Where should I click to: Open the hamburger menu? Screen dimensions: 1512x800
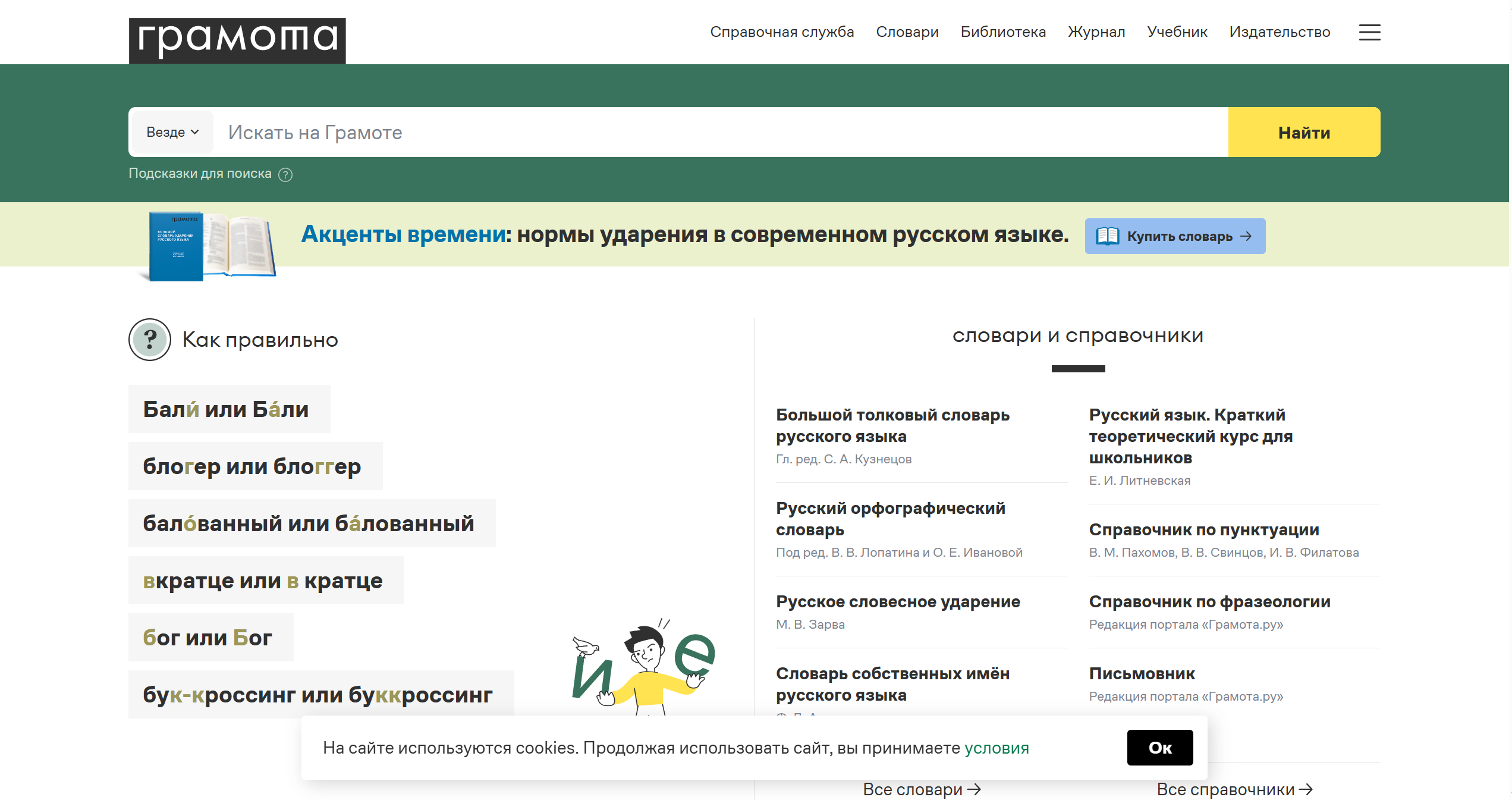pos(1369,33)
